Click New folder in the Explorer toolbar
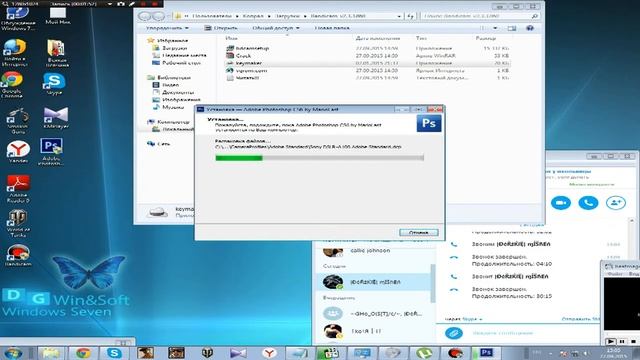This screenshot has width=640, height=360. point(331,28)
